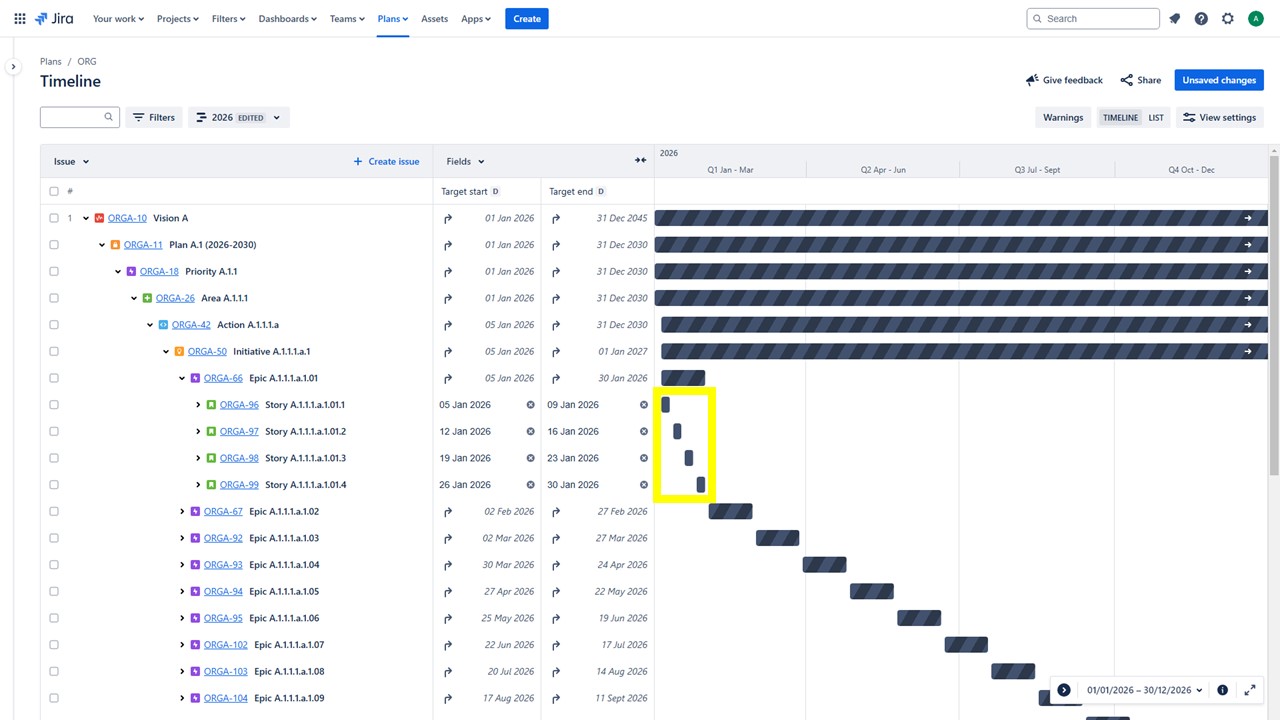Toggle the select-all issues checkbox
The height and width of the screenshot is (720, 1280).
pyautogui.click(x=54, y=191)
